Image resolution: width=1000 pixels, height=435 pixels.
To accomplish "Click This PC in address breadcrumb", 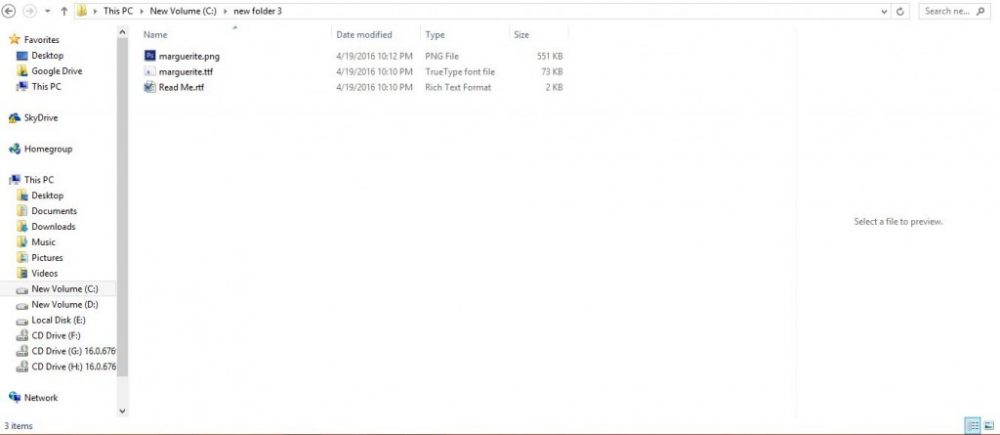I will tap(118, 11).
